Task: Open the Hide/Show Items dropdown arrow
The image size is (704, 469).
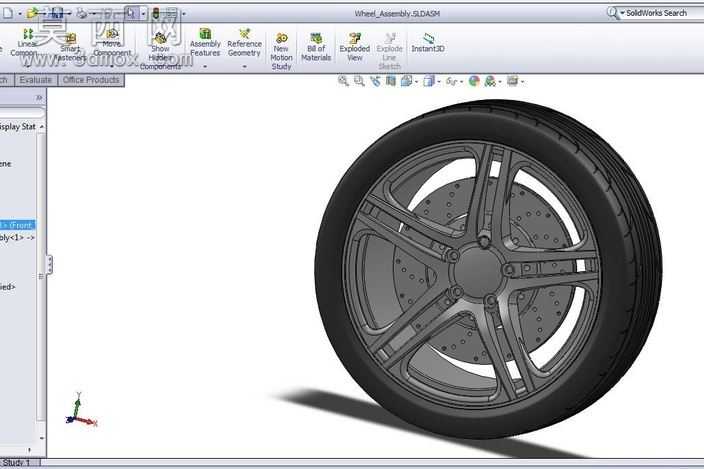Action: click(462, 82)
